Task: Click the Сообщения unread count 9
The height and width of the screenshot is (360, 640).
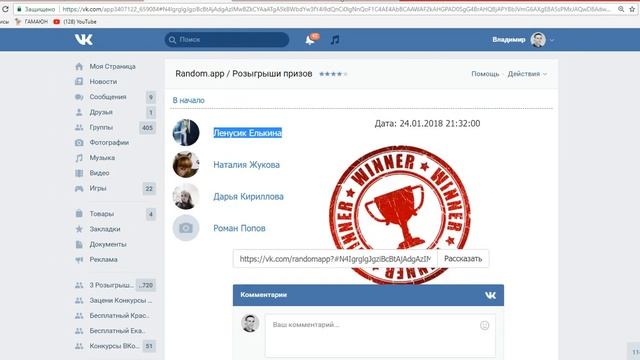Action: click(x=151, y=97)
